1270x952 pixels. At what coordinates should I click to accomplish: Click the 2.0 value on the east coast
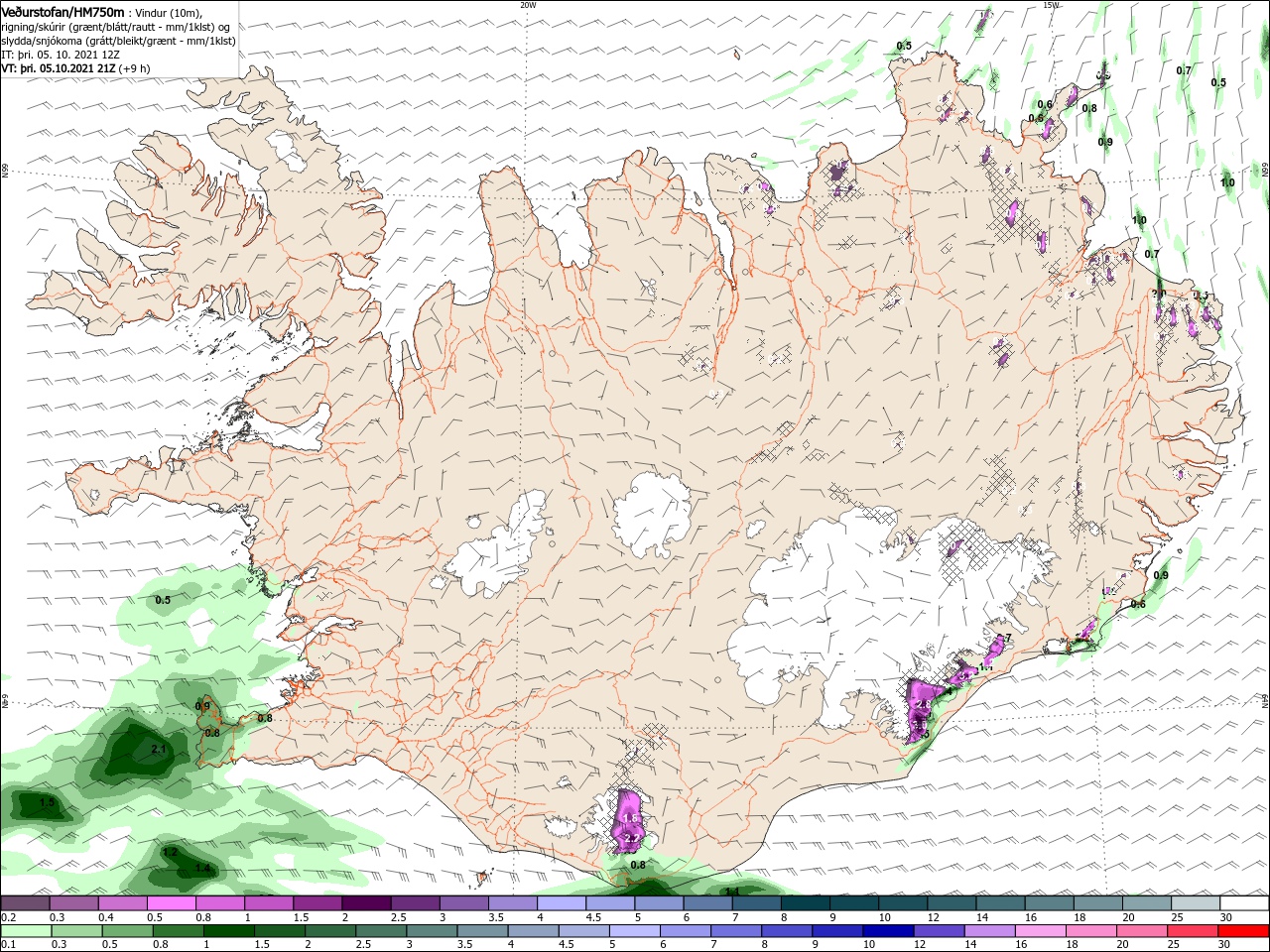pos(1159,294)
